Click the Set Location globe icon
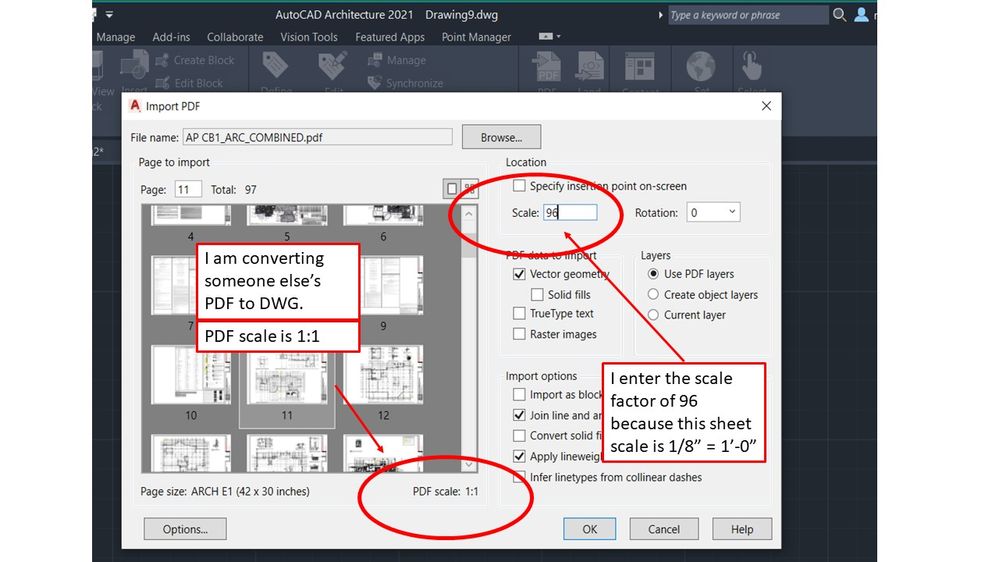Image resolution: width=999 pixels, height=562 pixels. 701,66
